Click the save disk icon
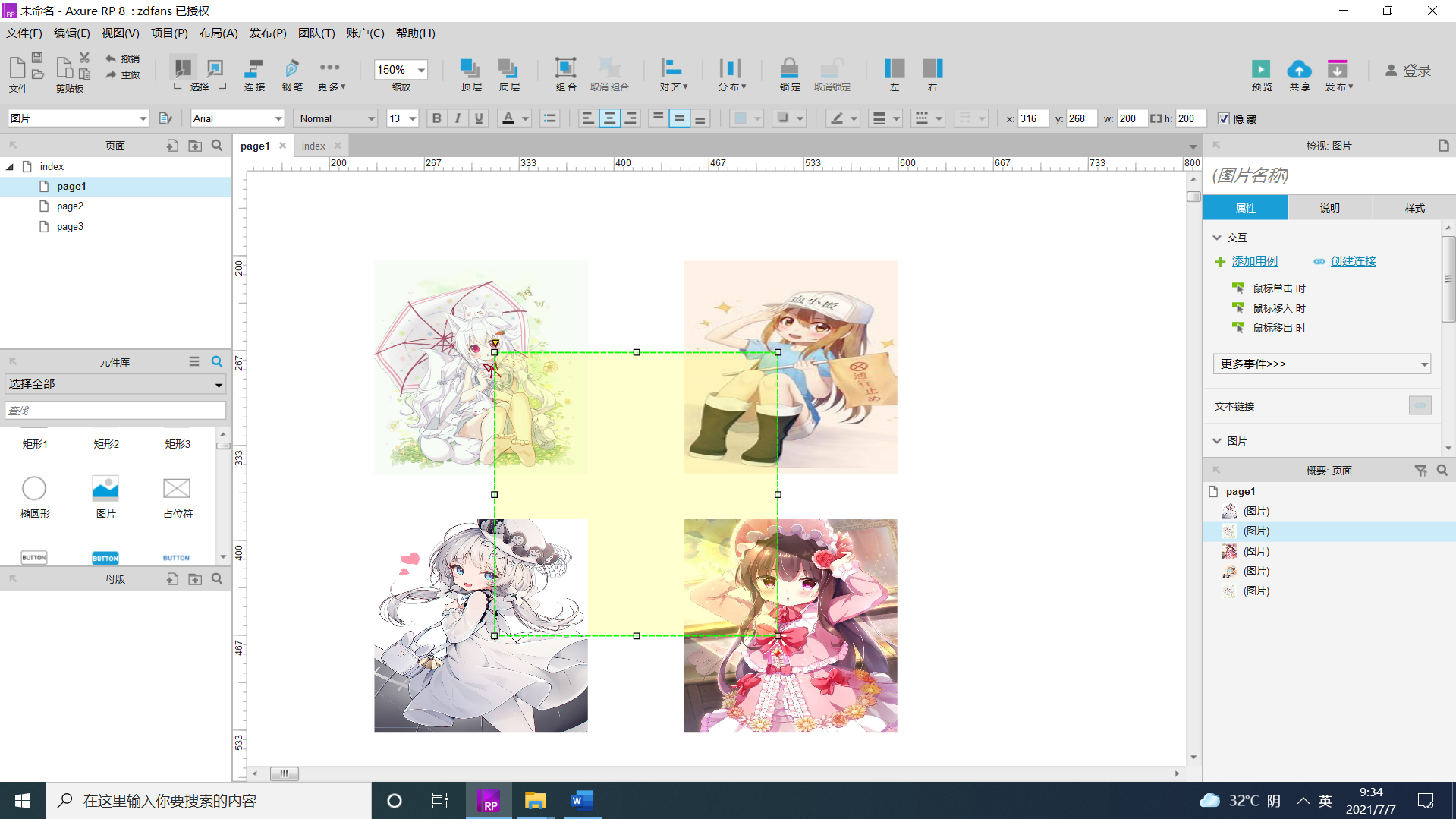 click(x=37, y=58)
